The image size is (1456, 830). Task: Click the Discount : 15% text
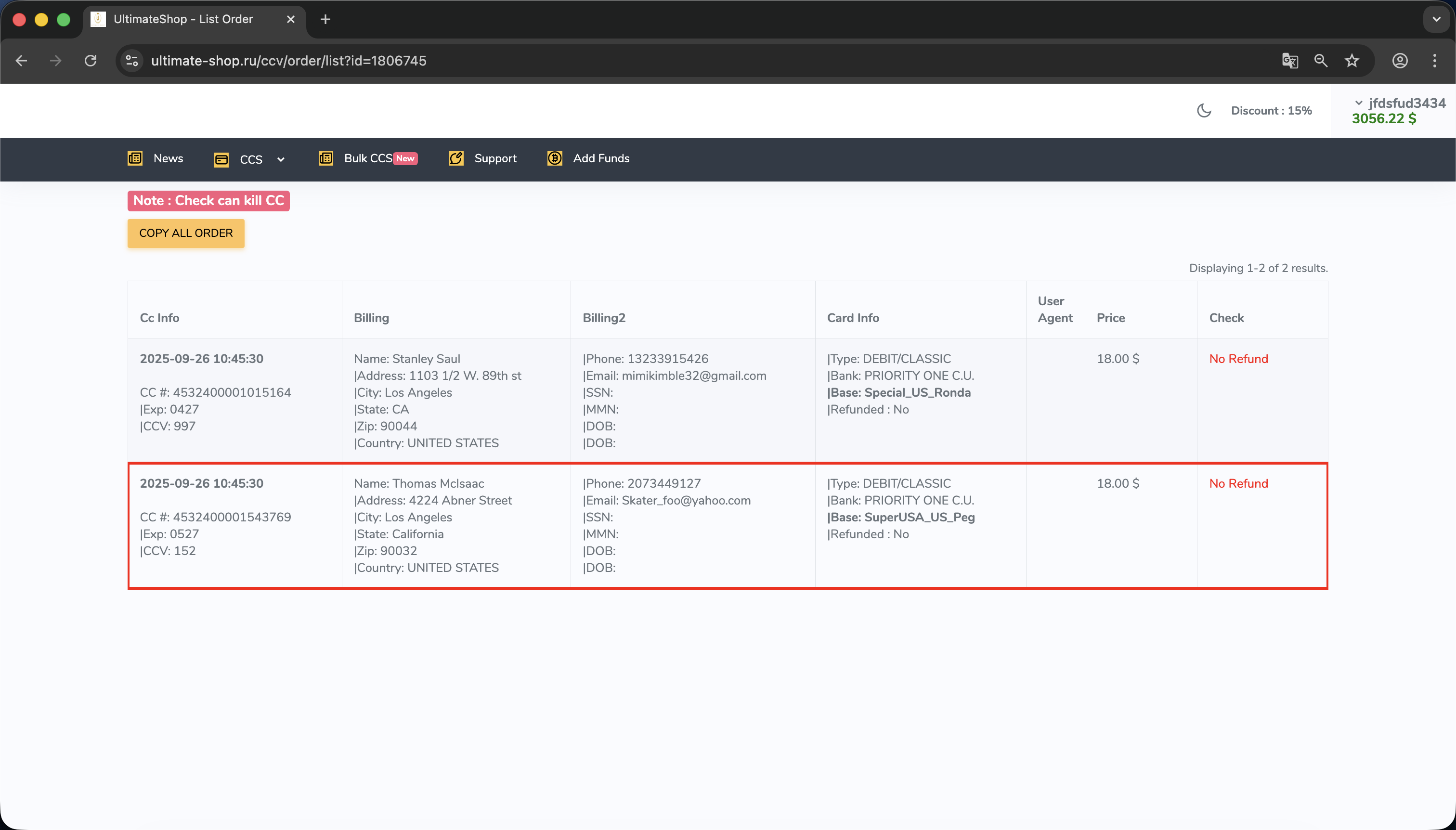coord(1271,111)
